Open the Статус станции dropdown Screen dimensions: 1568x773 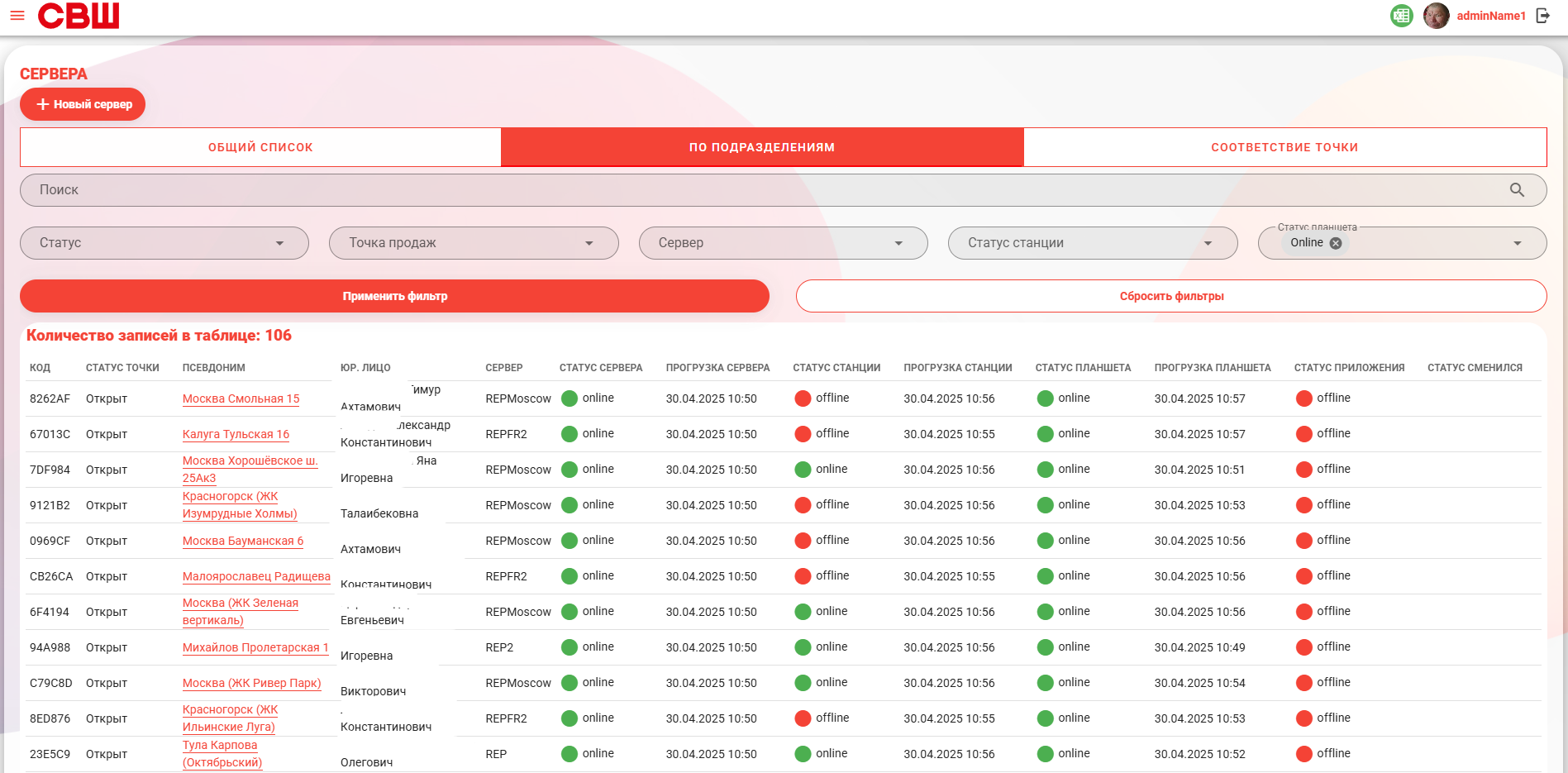(1093, 243)
